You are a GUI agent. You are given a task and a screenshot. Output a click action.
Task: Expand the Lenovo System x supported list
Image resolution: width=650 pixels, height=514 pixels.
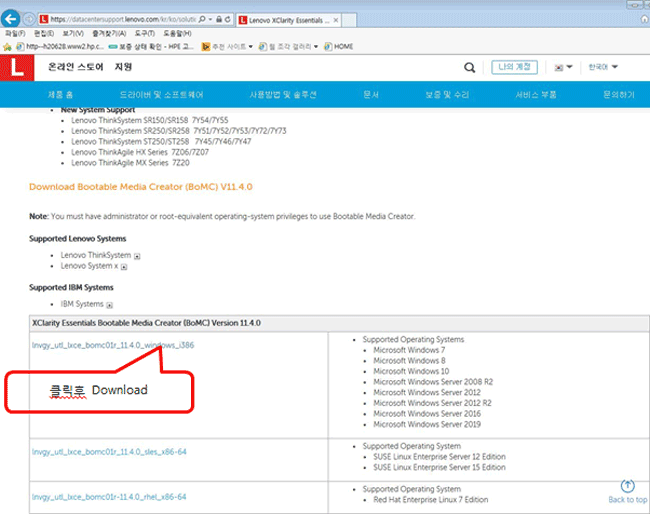124,267
